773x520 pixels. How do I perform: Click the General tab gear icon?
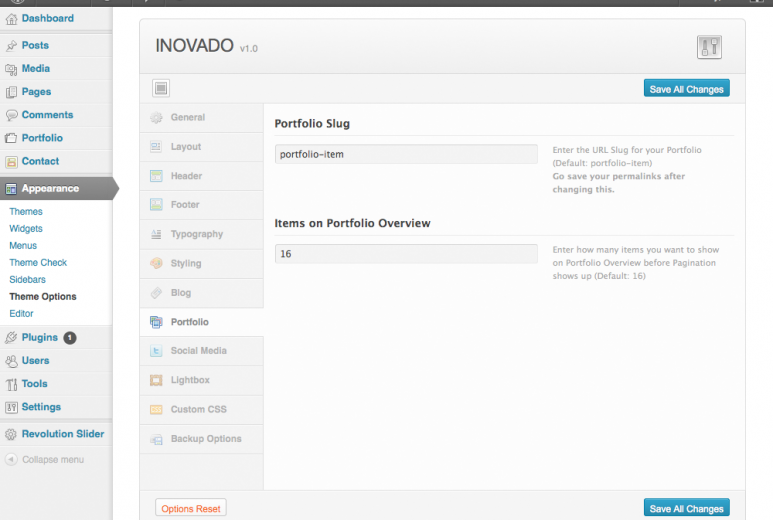tap(156, 117)
